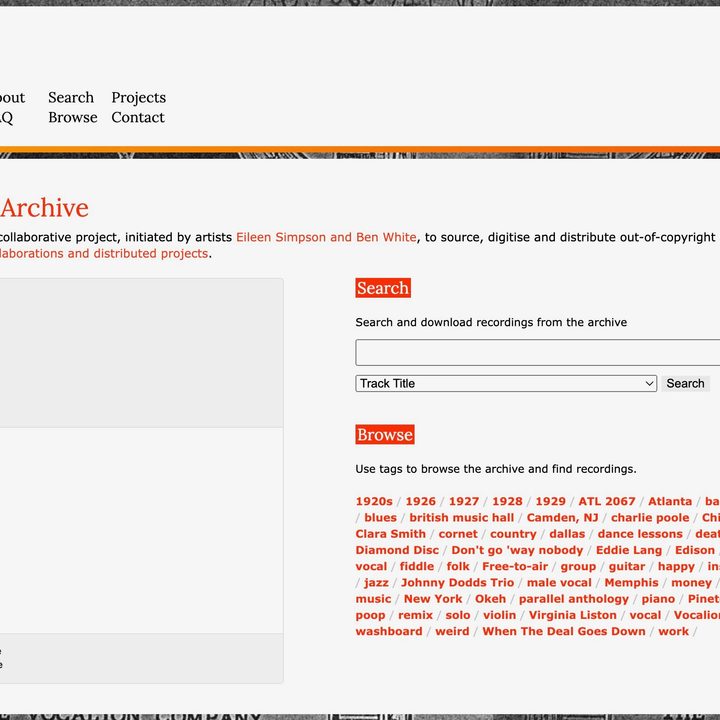Viewport: 720px width, 720px height.
Task: Open the Okeh tag
Action: (490, 599)
